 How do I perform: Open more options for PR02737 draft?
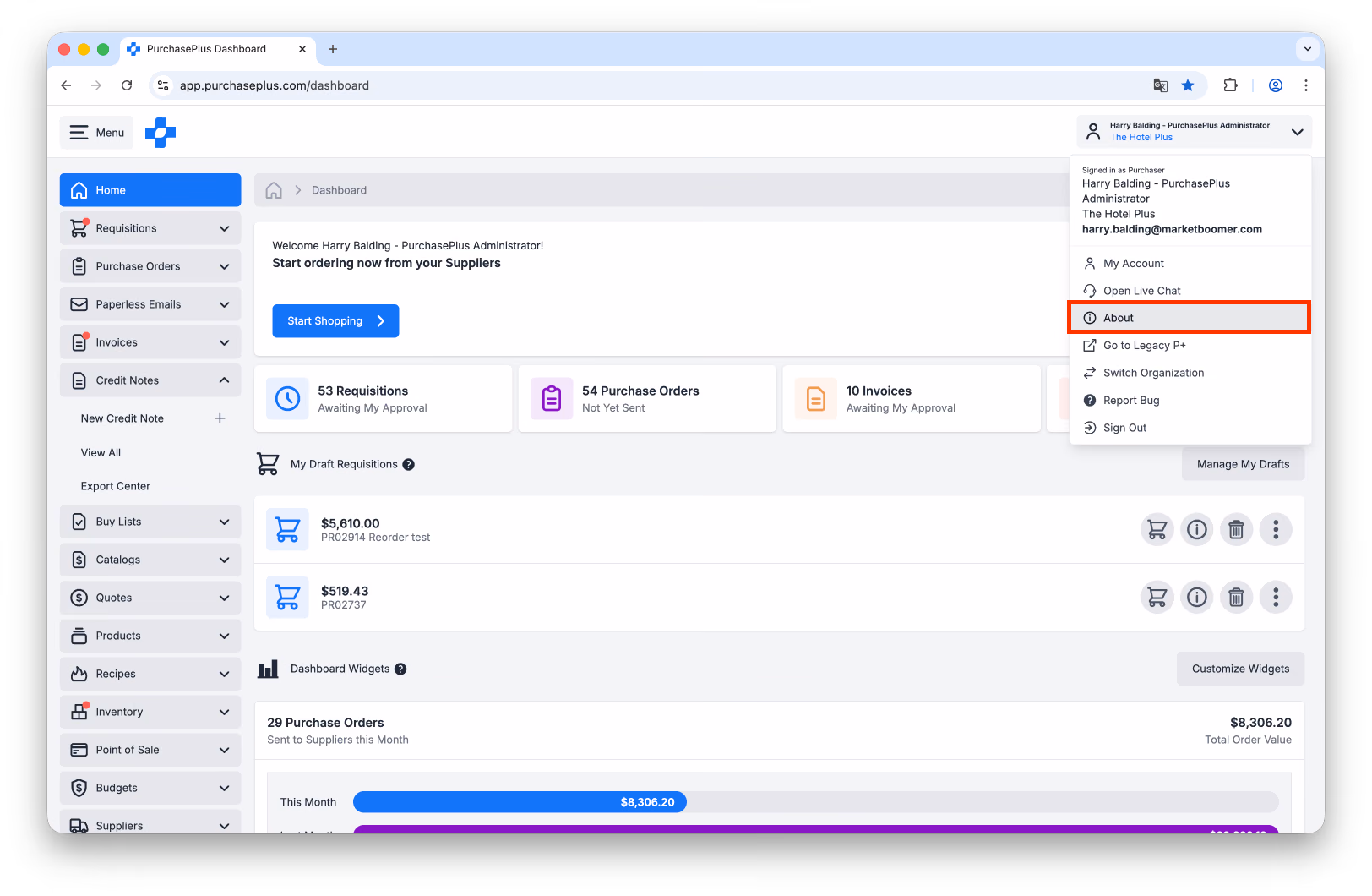click(1276, 598)
